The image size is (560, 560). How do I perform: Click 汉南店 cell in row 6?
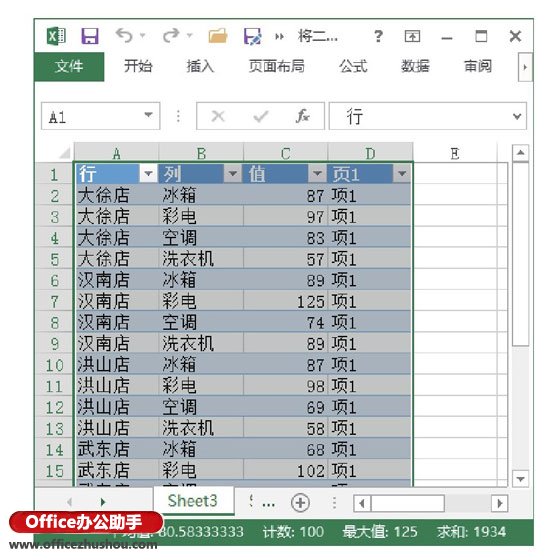click(116, 280)
